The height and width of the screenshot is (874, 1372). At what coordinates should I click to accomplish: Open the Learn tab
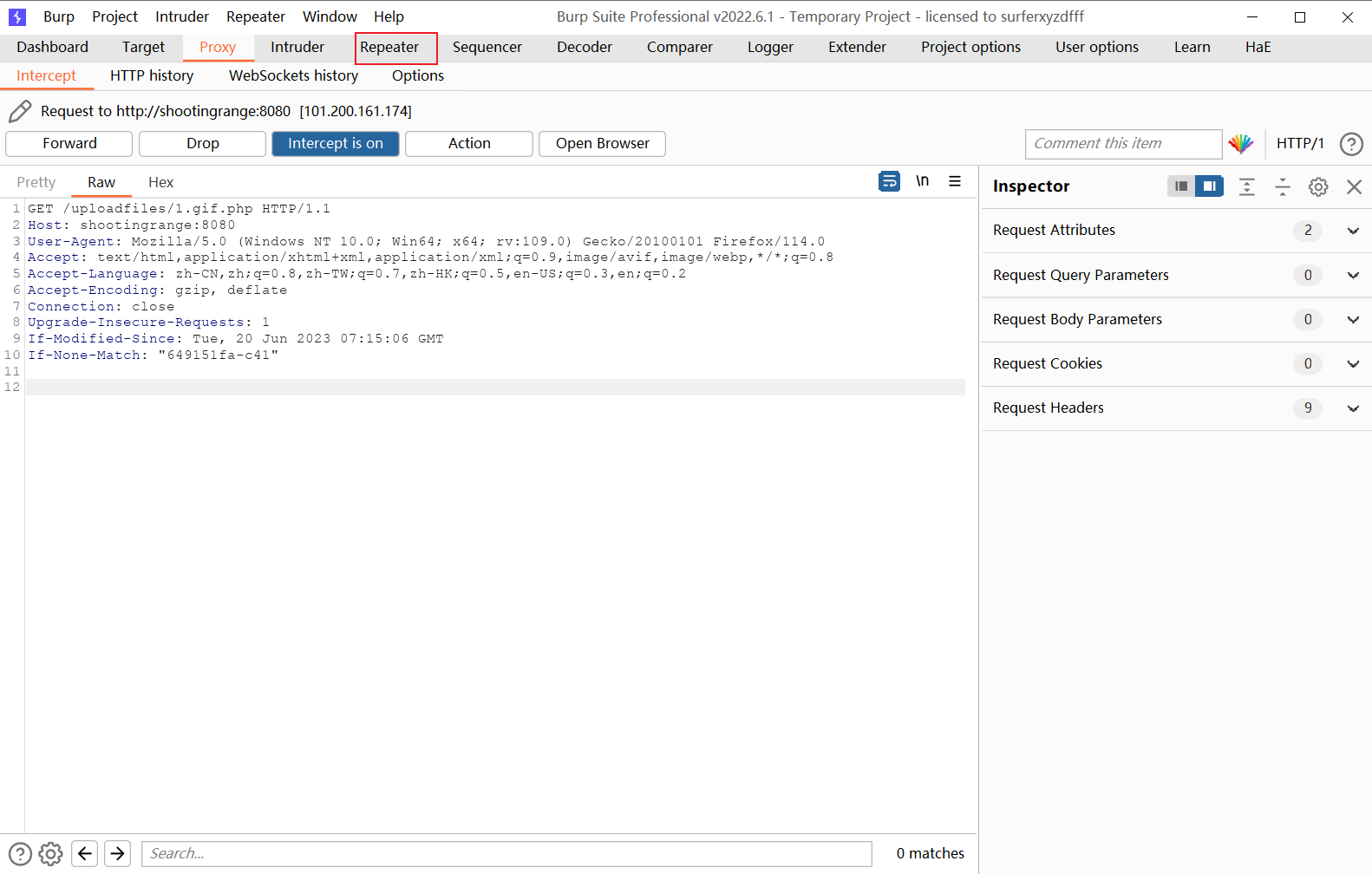pyautogui.click(x=1192, y=48)
